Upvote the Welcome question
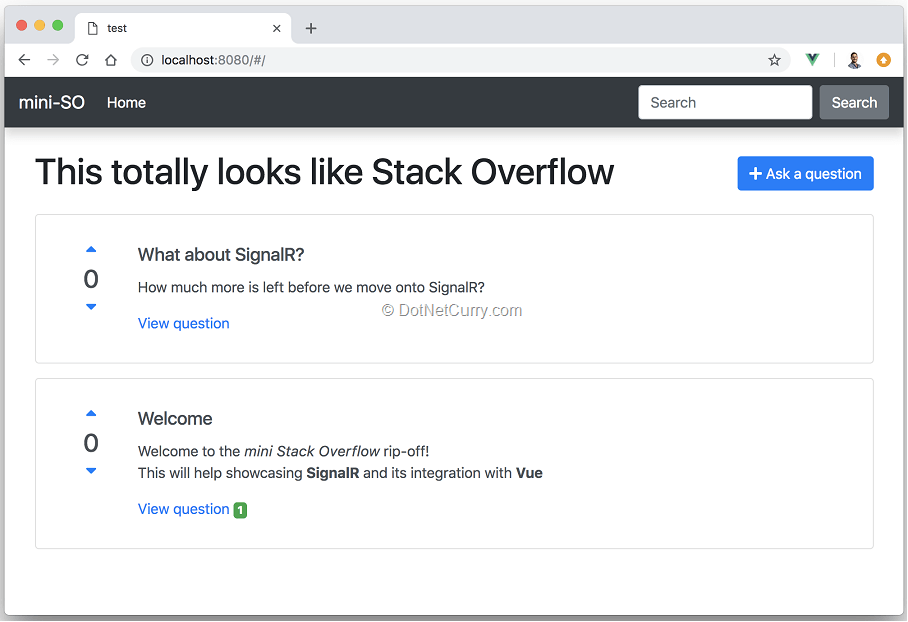 pos(91,414)
